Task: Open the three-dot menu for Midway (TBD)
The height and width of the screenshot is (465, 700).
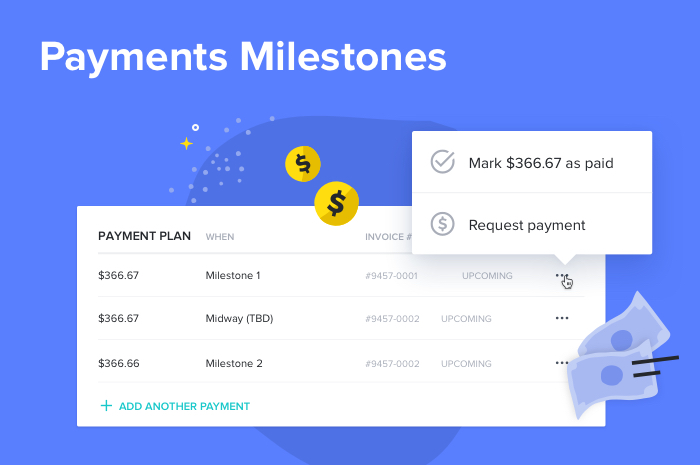Action: [562, 318]
